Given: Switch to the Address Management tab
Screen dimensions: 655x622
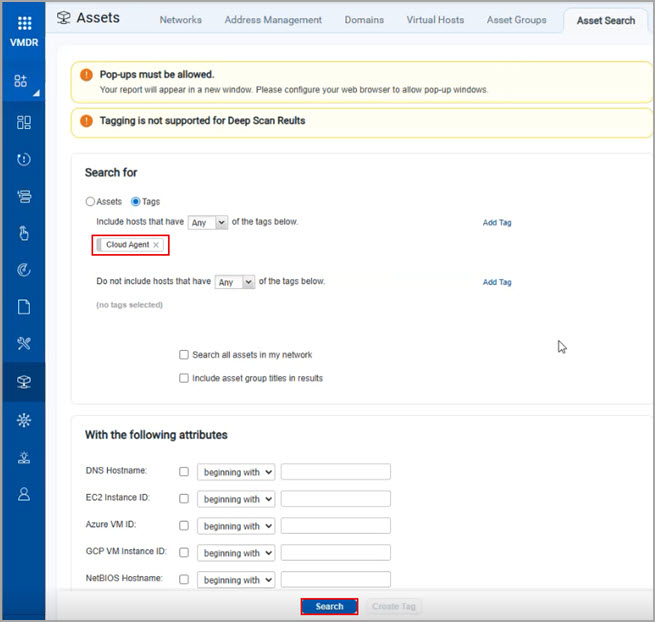Looking at the screenshot, I should click(273, 20).
